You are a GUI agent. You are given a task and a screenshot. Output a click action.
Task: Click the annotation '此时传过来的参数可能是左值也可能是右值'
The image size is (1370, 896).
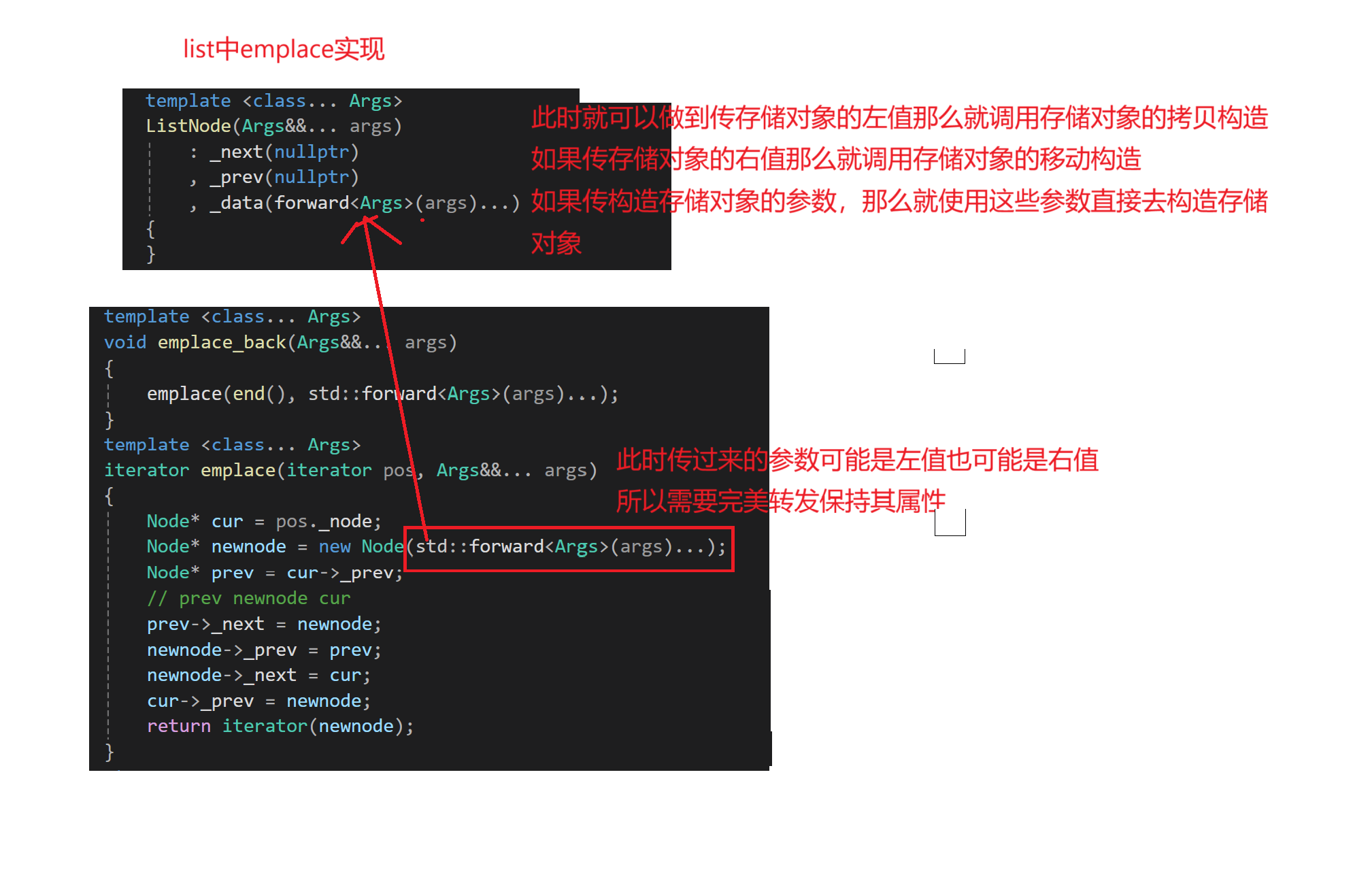(x=856, y=461)
